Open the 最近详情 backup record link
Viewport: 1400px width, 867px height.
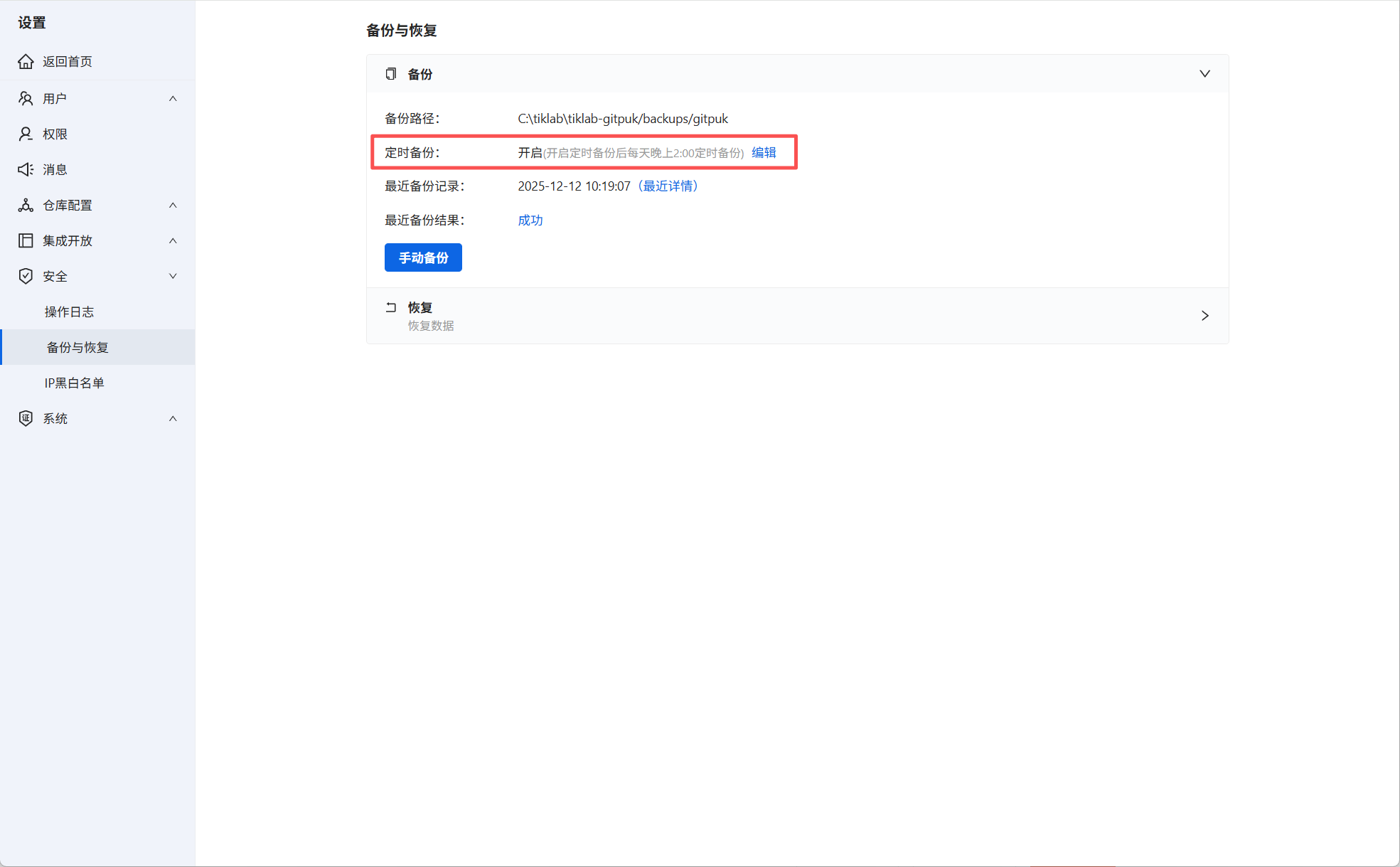point(668,186)
